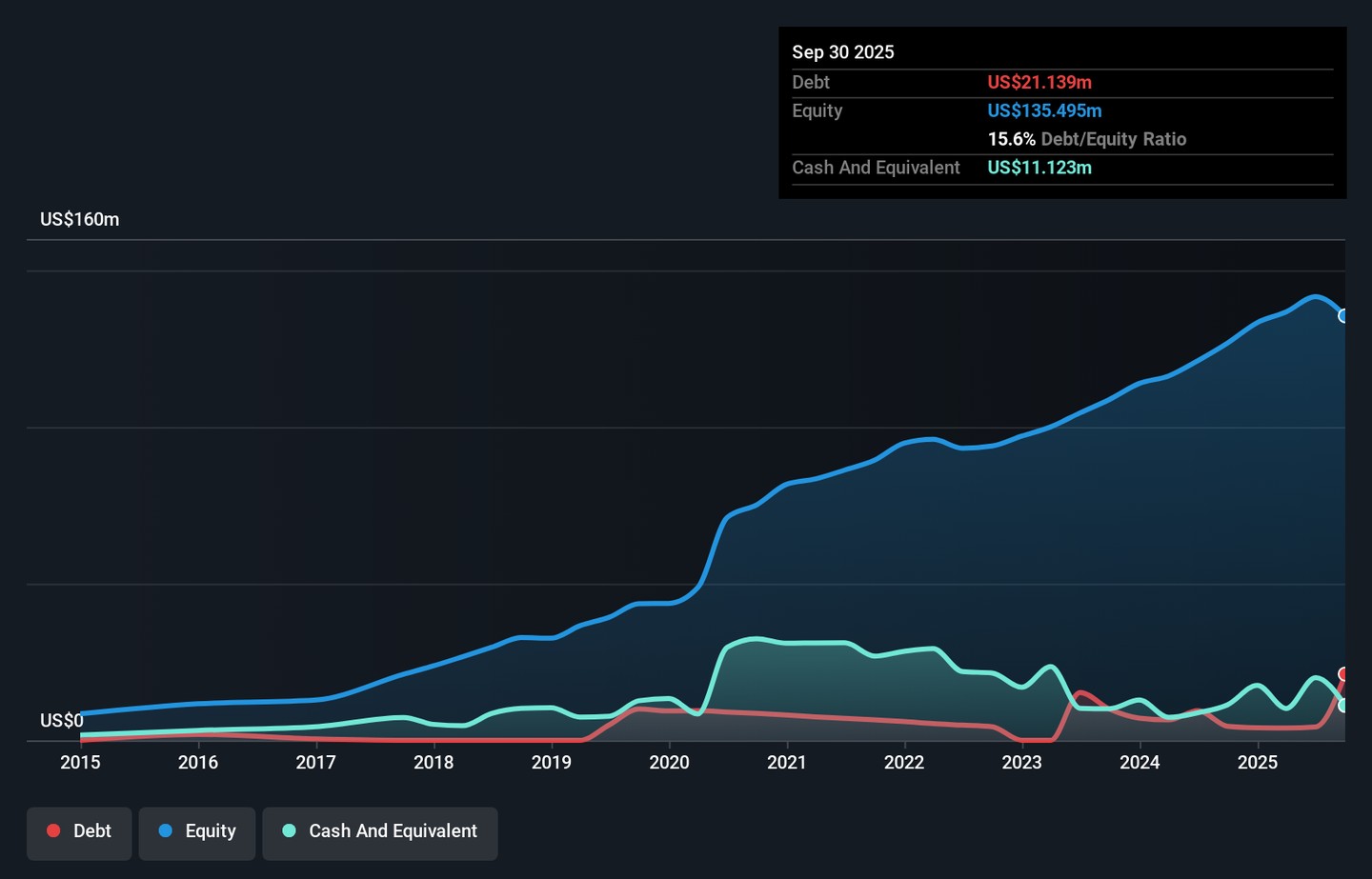The height and width of the screenshot is (879, 1372).
Task: Click the US$21.139m debt value
Action: (x=1039, y=83)
